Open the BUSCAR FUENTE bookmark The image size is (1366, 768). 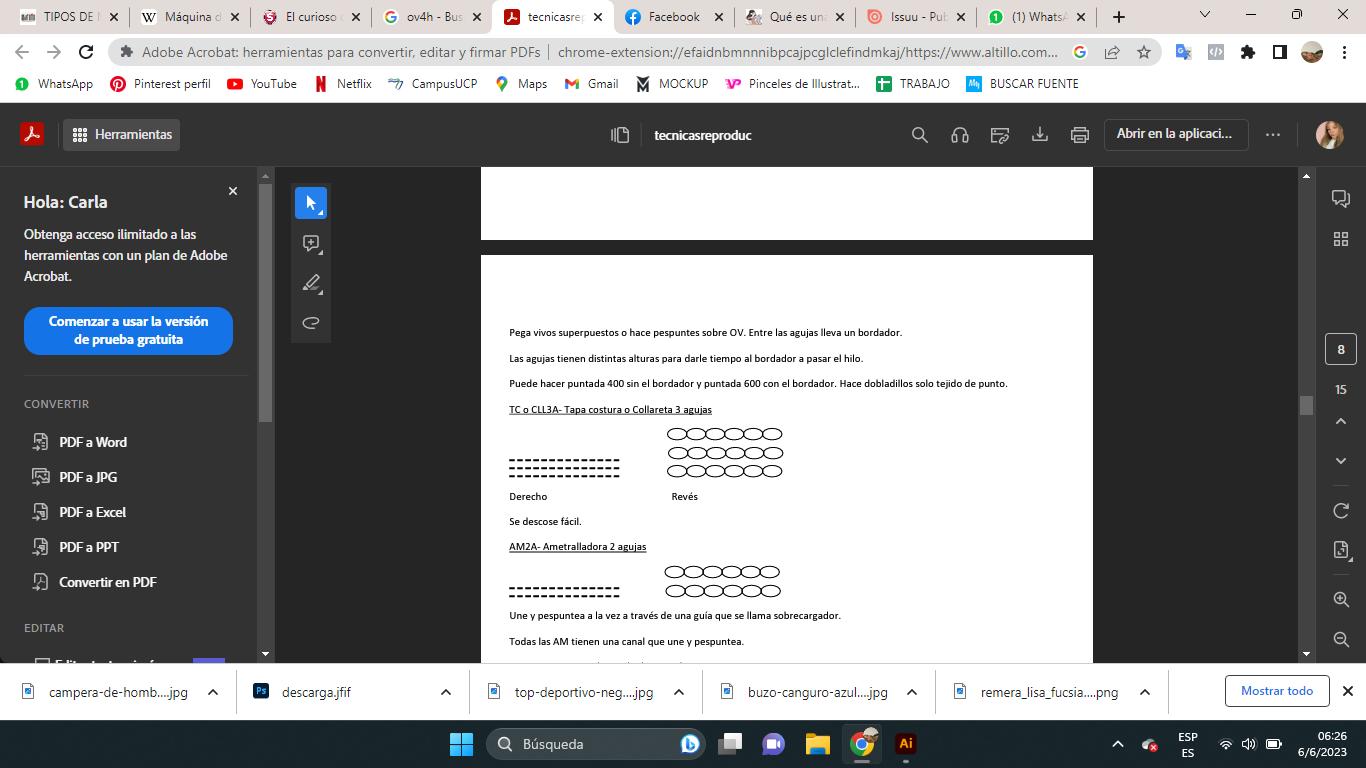pos(1022,84)
